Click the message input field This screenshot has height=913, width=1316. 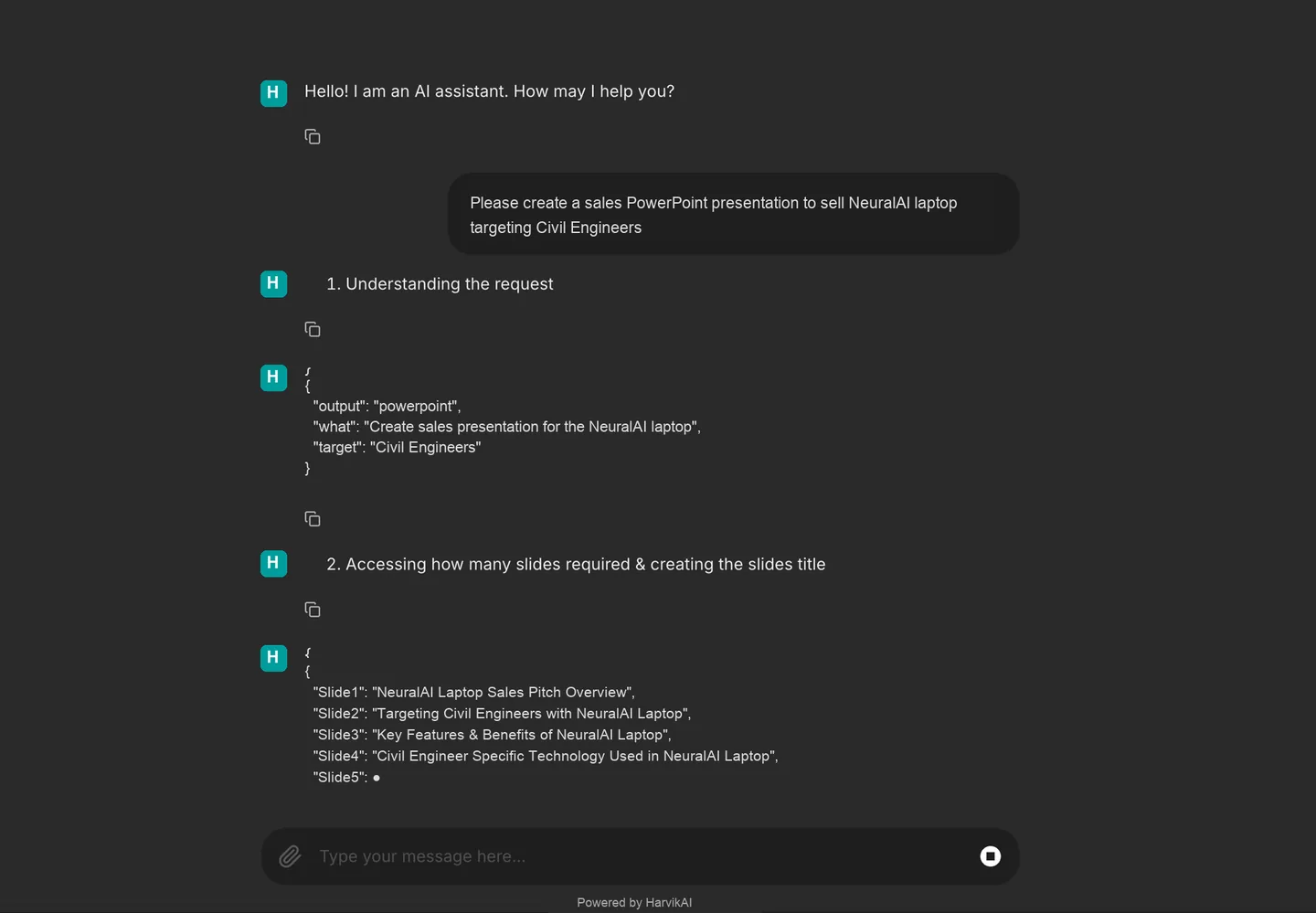pyautogui.click(x=640, y=856)
